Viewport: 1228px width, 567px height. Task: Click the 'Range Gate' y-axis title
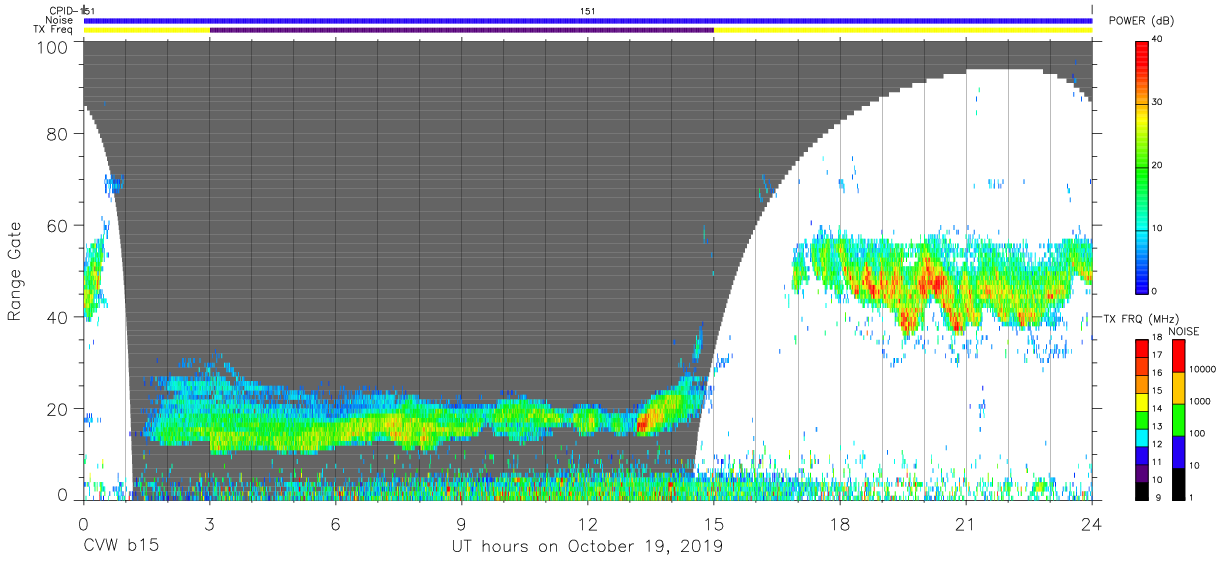tap(14, 271)
